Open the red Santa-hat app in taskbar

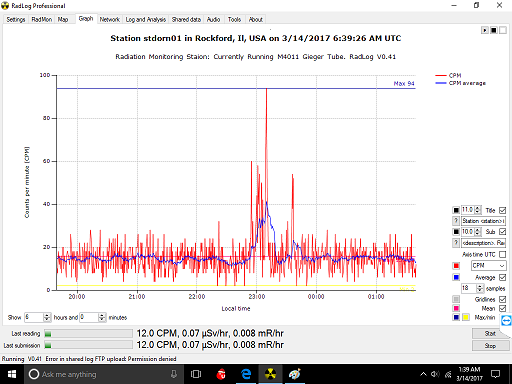[x=221, y=374]
